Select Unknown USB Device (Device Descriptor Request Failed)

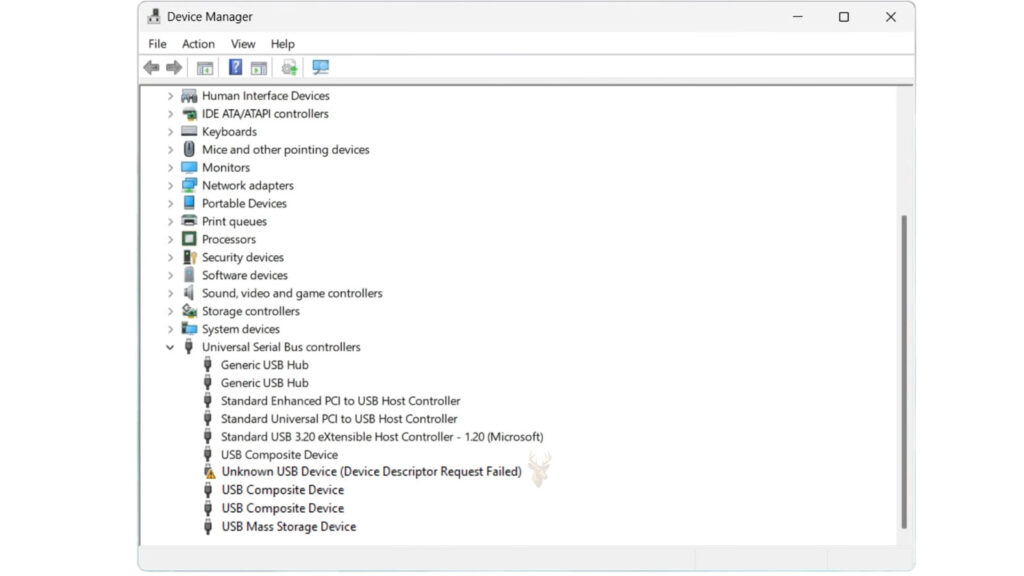click(371, 472)
